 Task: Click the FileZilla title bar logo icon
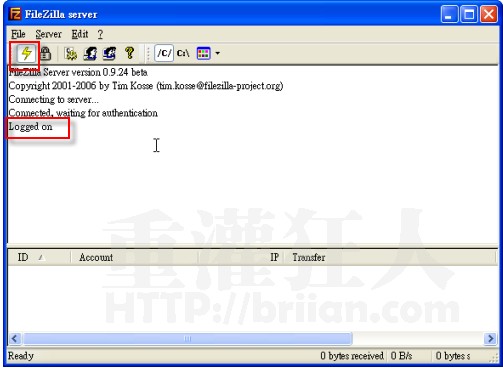15,14
